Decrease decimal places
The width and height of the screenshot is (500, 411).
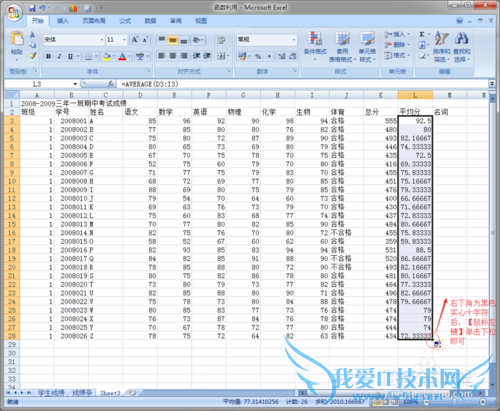292,56
